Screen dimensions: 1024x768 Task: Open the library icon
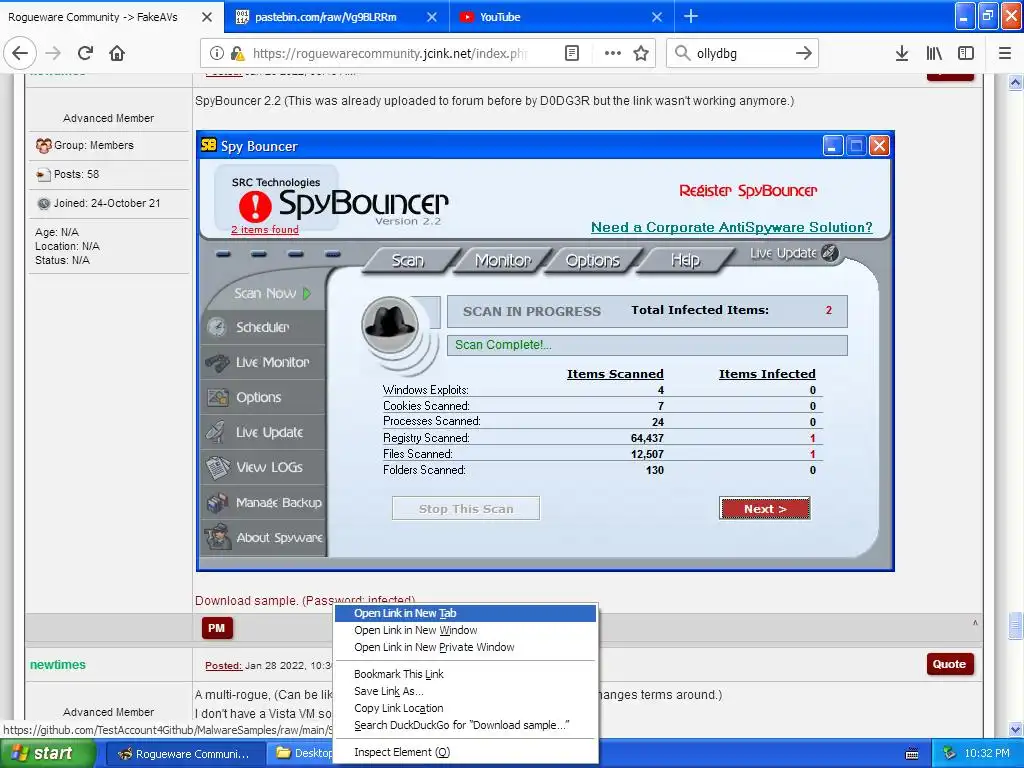coord(934,53)
